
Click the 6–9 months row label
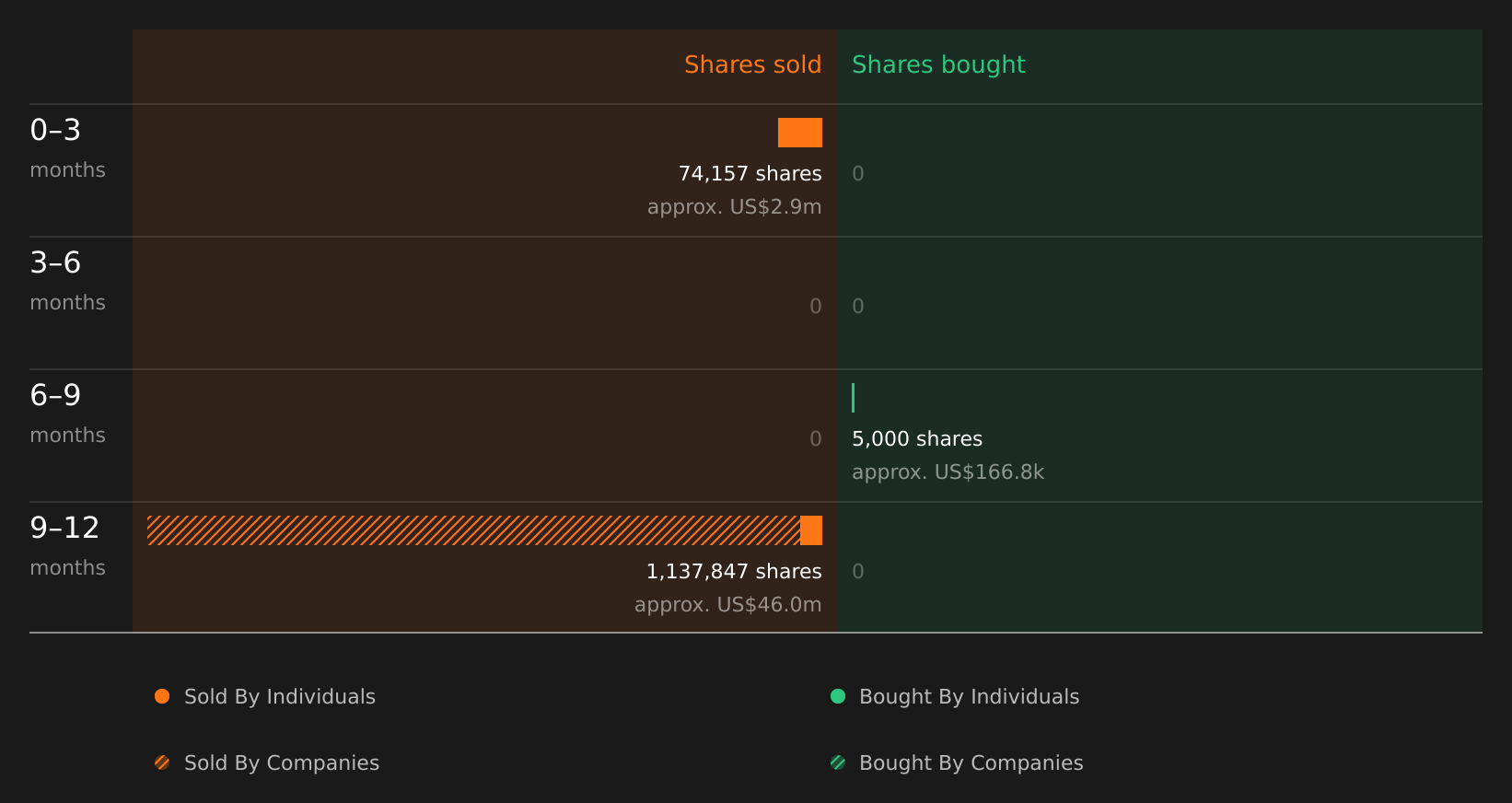(67, 413)
